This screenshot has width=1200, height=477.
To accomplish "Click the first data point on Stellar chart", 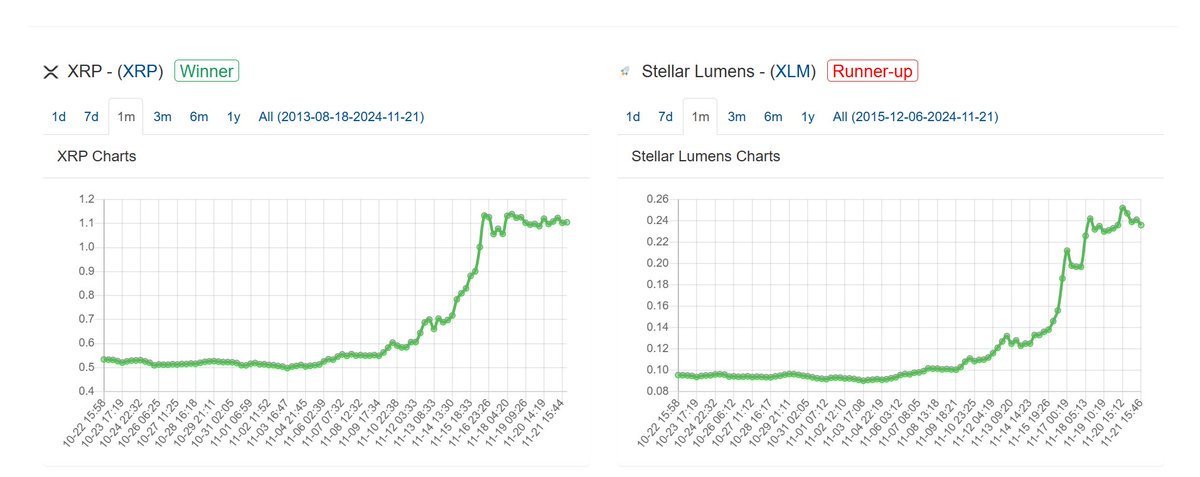I will [678, 375].
